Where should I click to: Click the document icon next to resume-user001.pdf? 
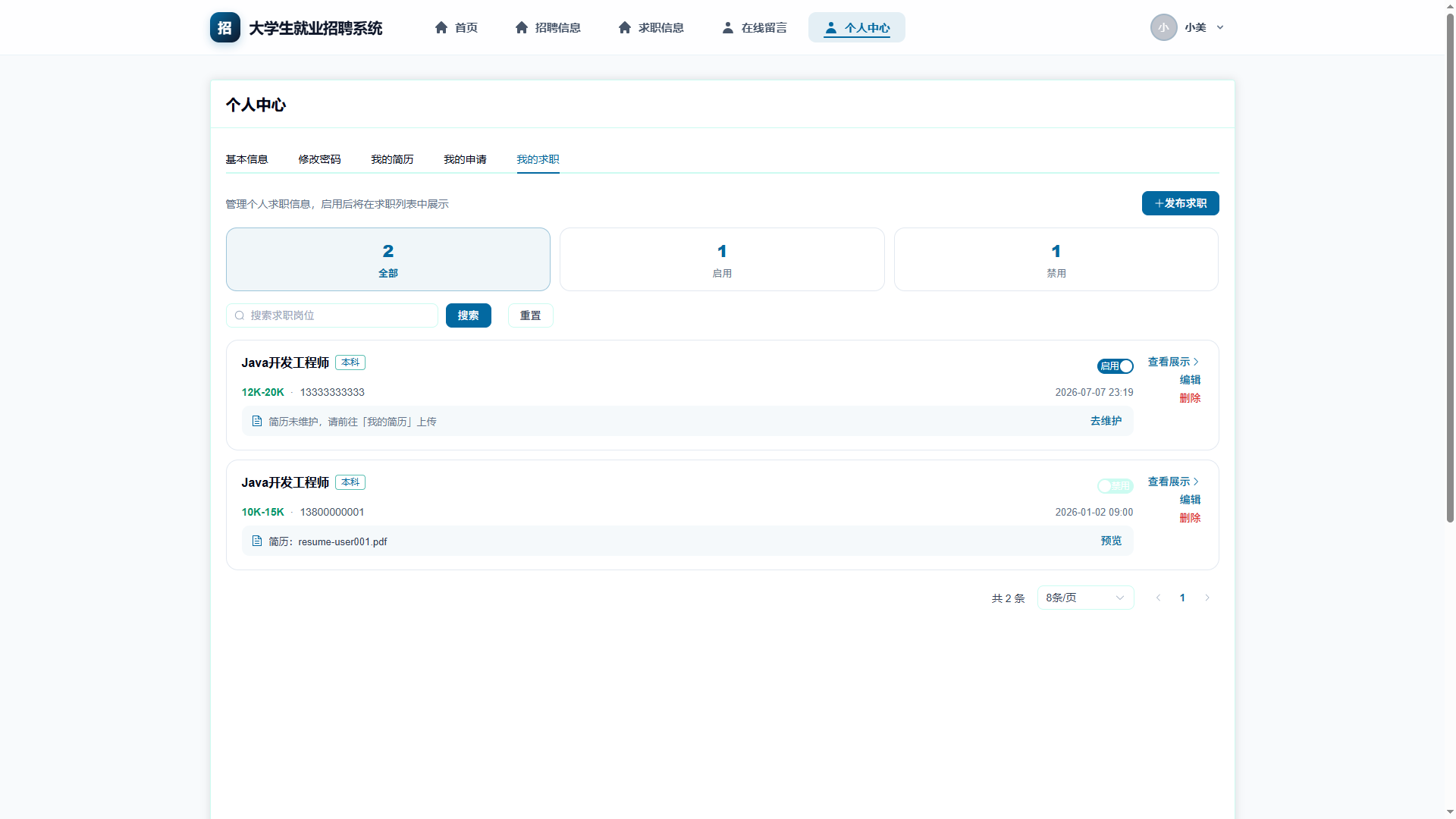pyautogui.click(x=257, y=541)
